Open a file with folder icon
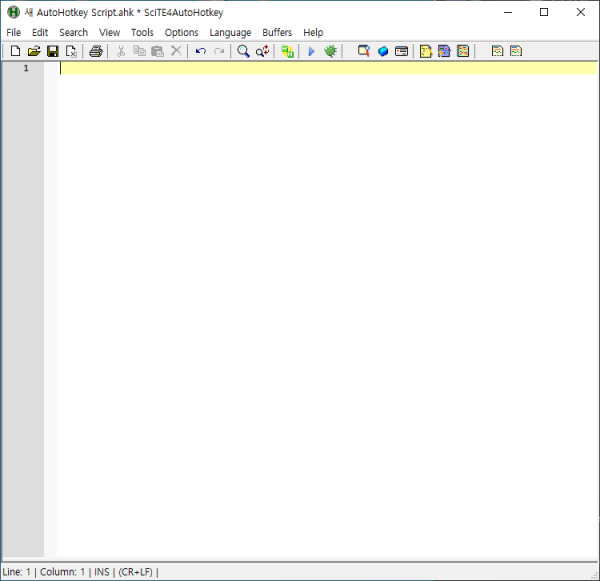600x581 pixels. pos(34,51)
